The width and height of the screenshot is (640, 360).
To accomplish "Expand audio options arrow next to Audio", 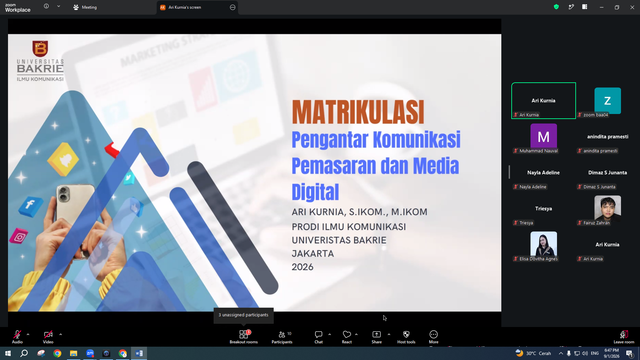I will [x=28, y=334].
